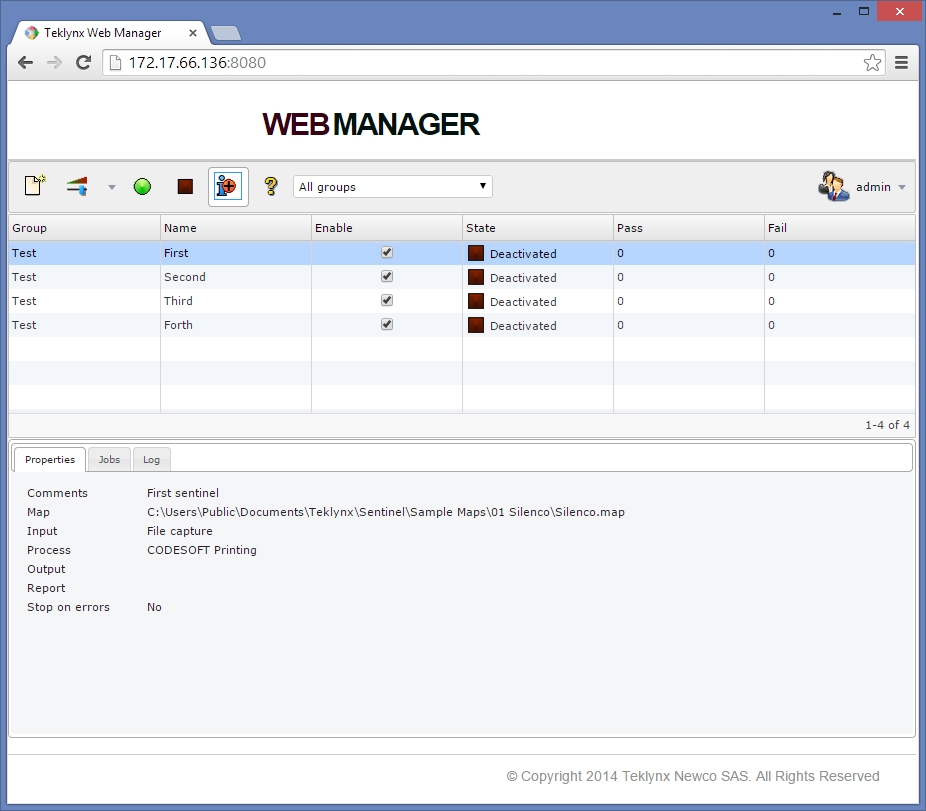
Task: Click the Map path Silenco.map text
Action: point(386,512)
